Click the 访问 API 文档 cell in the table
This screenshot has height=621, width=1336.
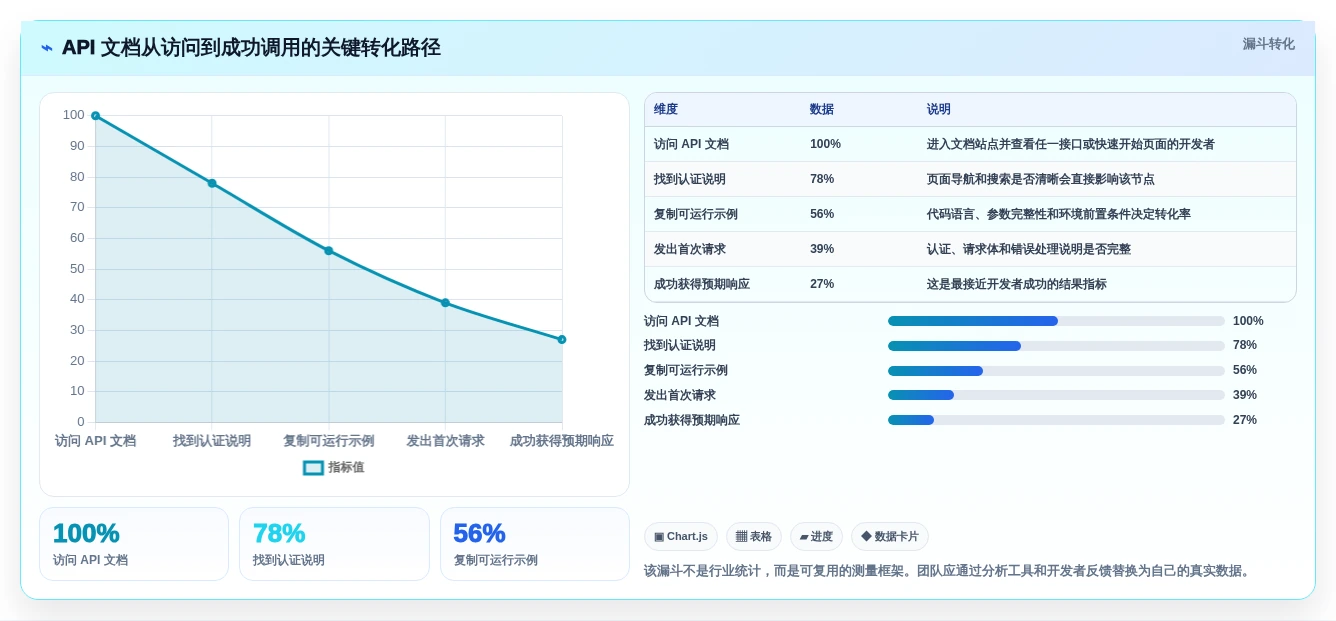tap(691, 144)
